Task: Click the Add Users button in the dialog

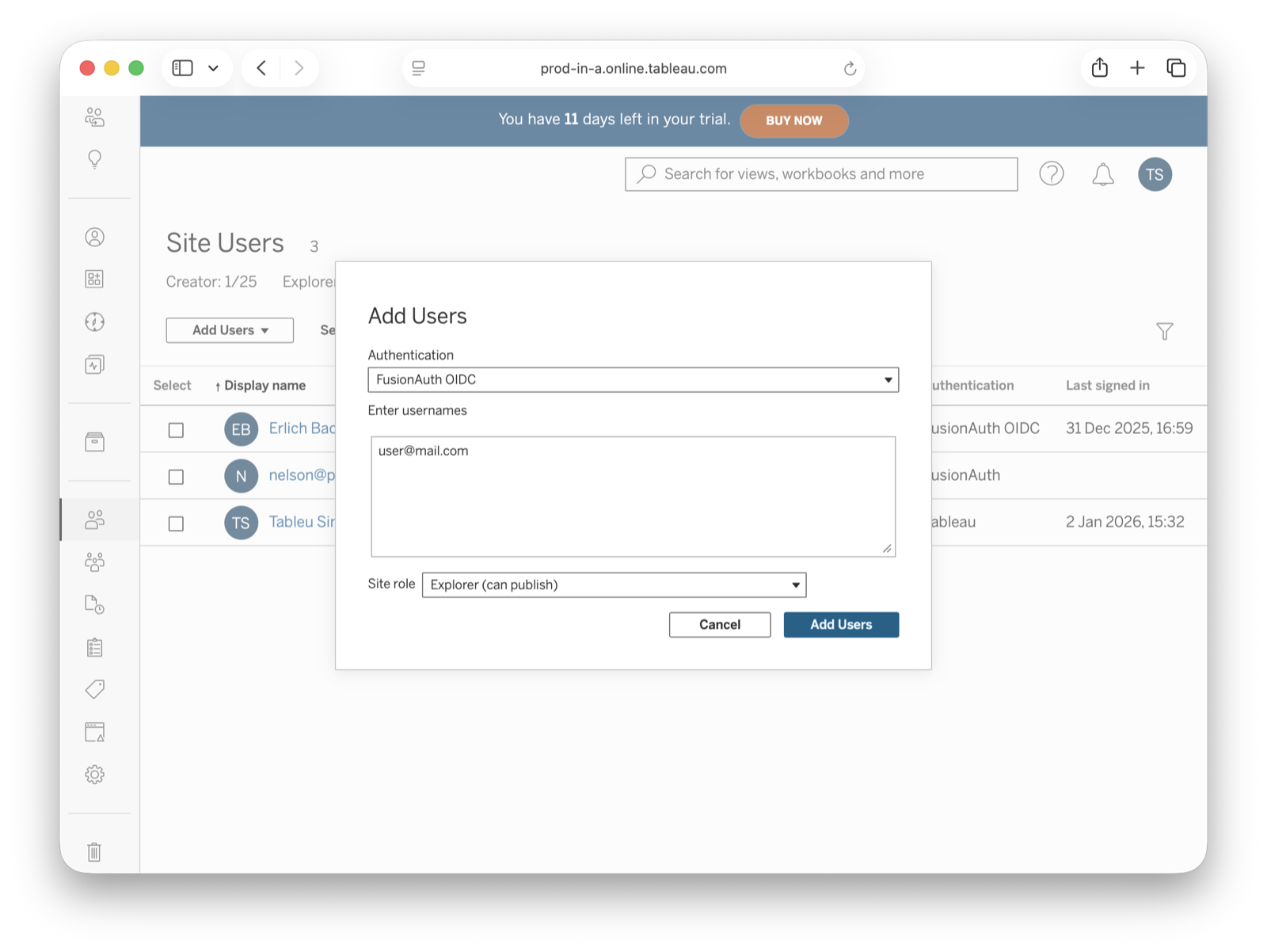Action: click(x=840, y=624)
